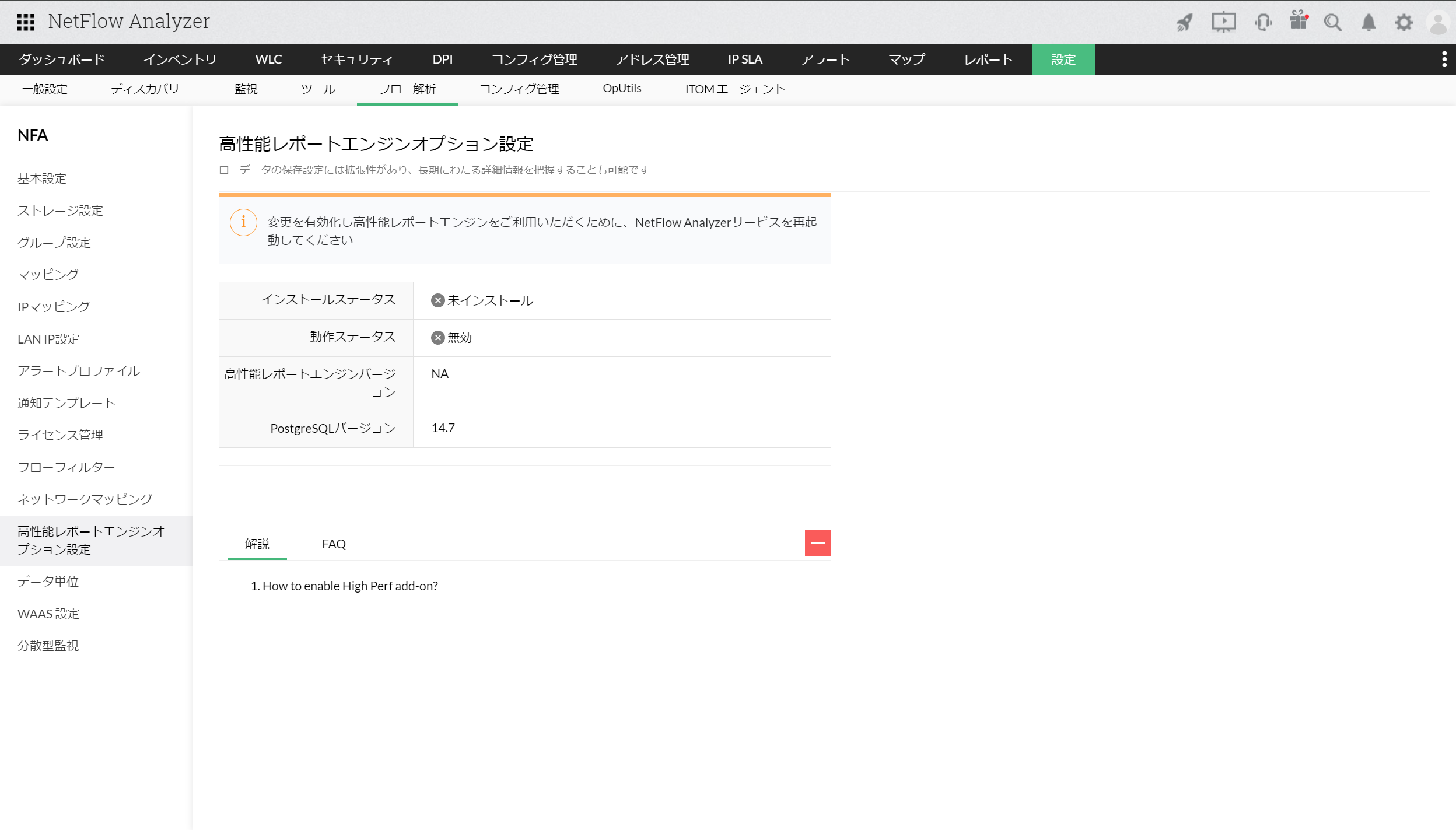This screenshot has width=1456, height=830.
Task: Click the magnifier search icon
Action: (1333, 23)
